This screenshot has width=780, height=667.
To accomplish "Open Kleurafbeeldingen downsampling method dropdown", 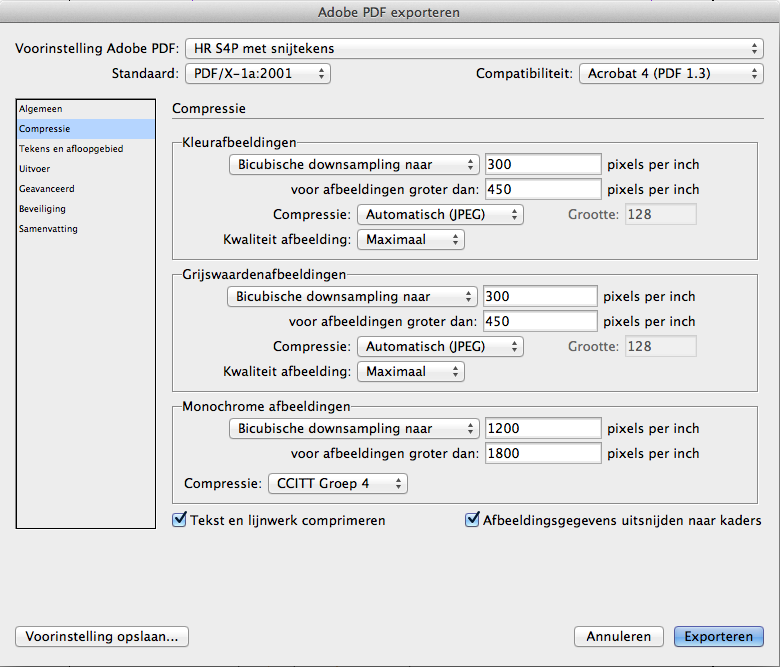I will (354, 165).
